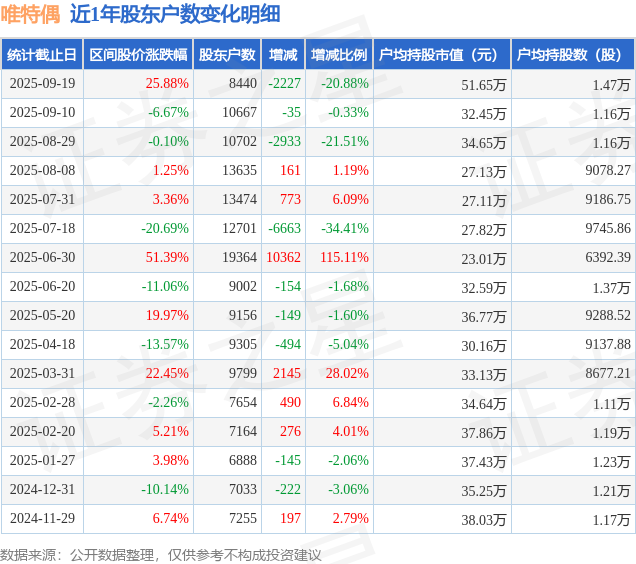The width and height of the screenshot is (636, 564).
Task: Click date cell 2025-06-30
Action: pyautogui.click(x=43, y=257)
